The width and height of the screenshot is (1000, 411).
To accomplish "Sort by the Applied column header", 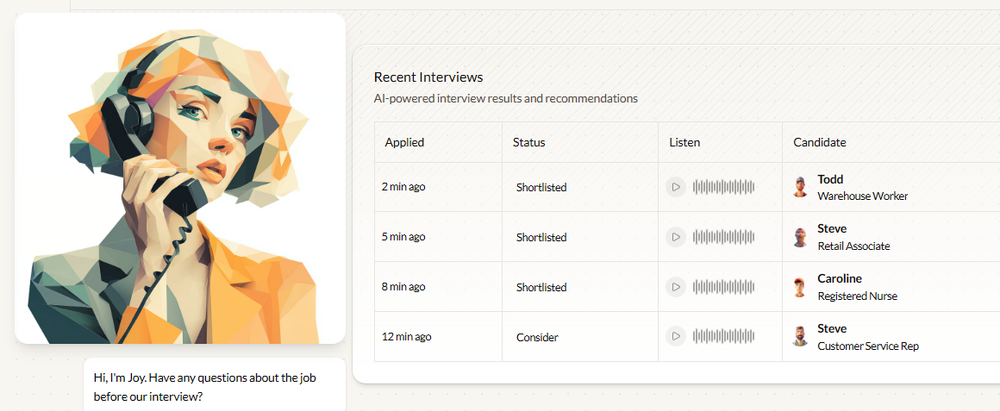I will pos(405,142).
